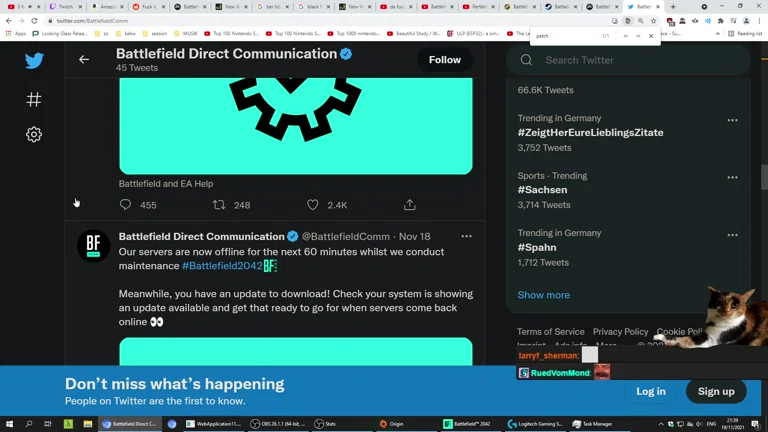Open the #Battlefield2042 hashtag link
The height and width of the screenshot is (432, 768).
point(222,266)
